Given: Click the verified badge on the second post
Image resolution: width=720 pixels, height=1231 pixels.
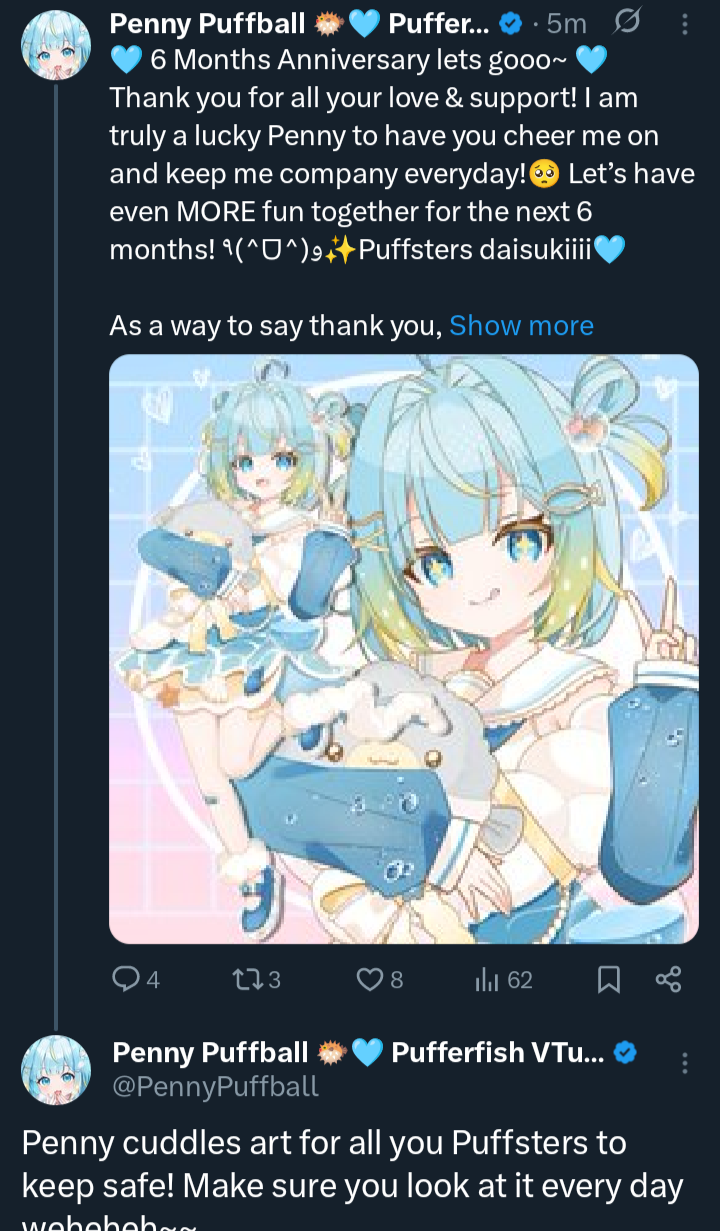Looking at the screenshot, I should tap(626, 1052).
